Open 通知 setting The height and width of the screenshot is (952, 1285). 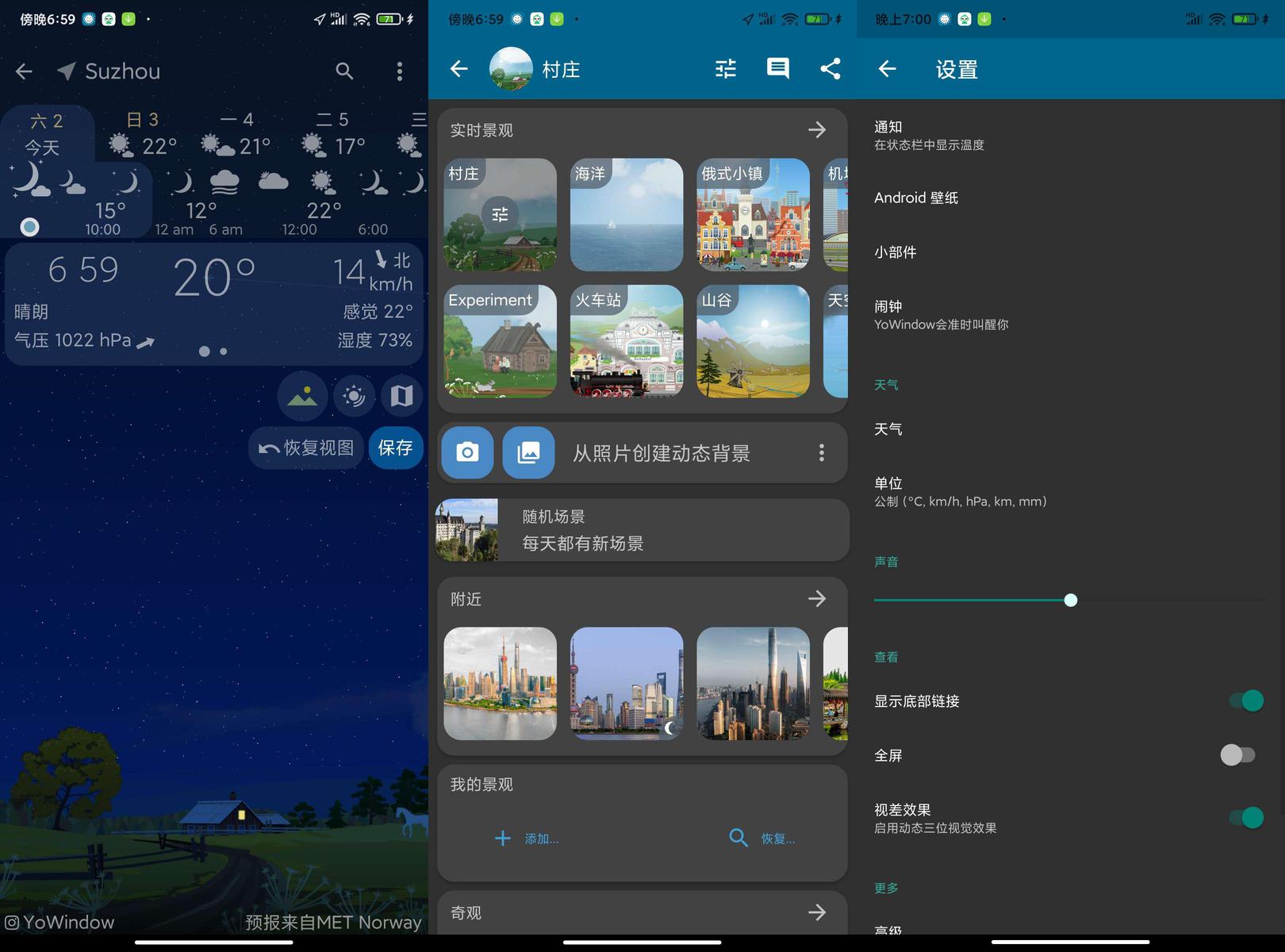(x=1071, y=135)
